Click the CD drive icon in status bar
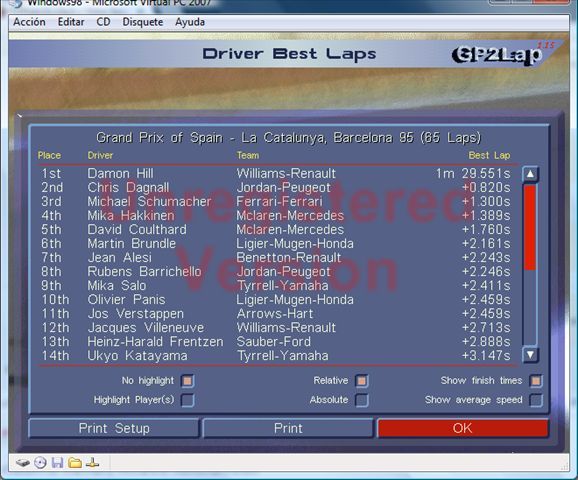This screenshot has width=578, height=480. click(x=40, y=462)
